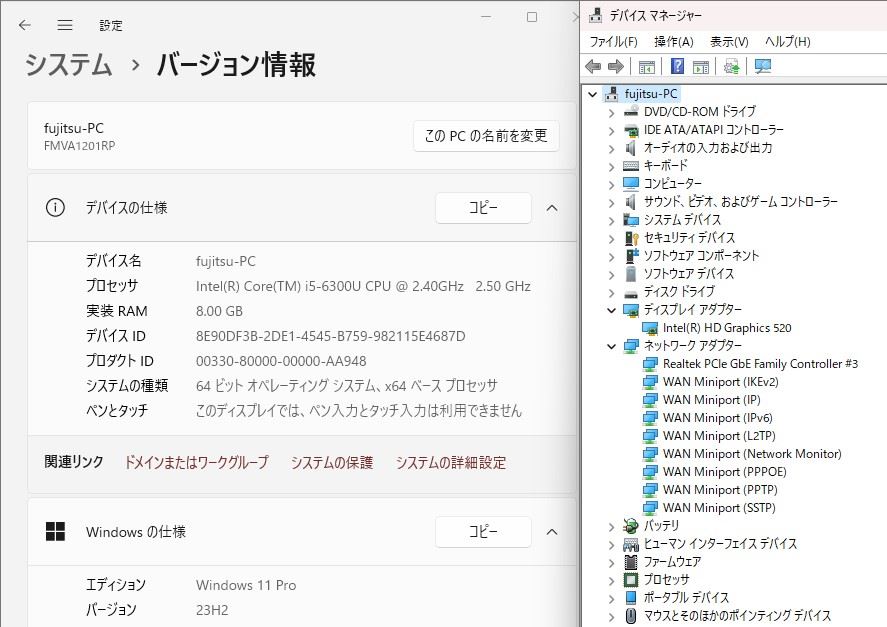The width and height of the screenshot is (887, 627).
Task: Click the プロセッサ processor icon
Action: tap(631, 580)
